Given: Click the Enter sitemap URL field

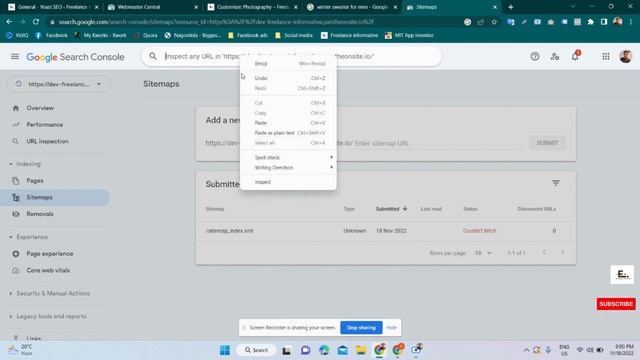Looking at the screenshot, I should pyautogui.click(x=439, y=143).
